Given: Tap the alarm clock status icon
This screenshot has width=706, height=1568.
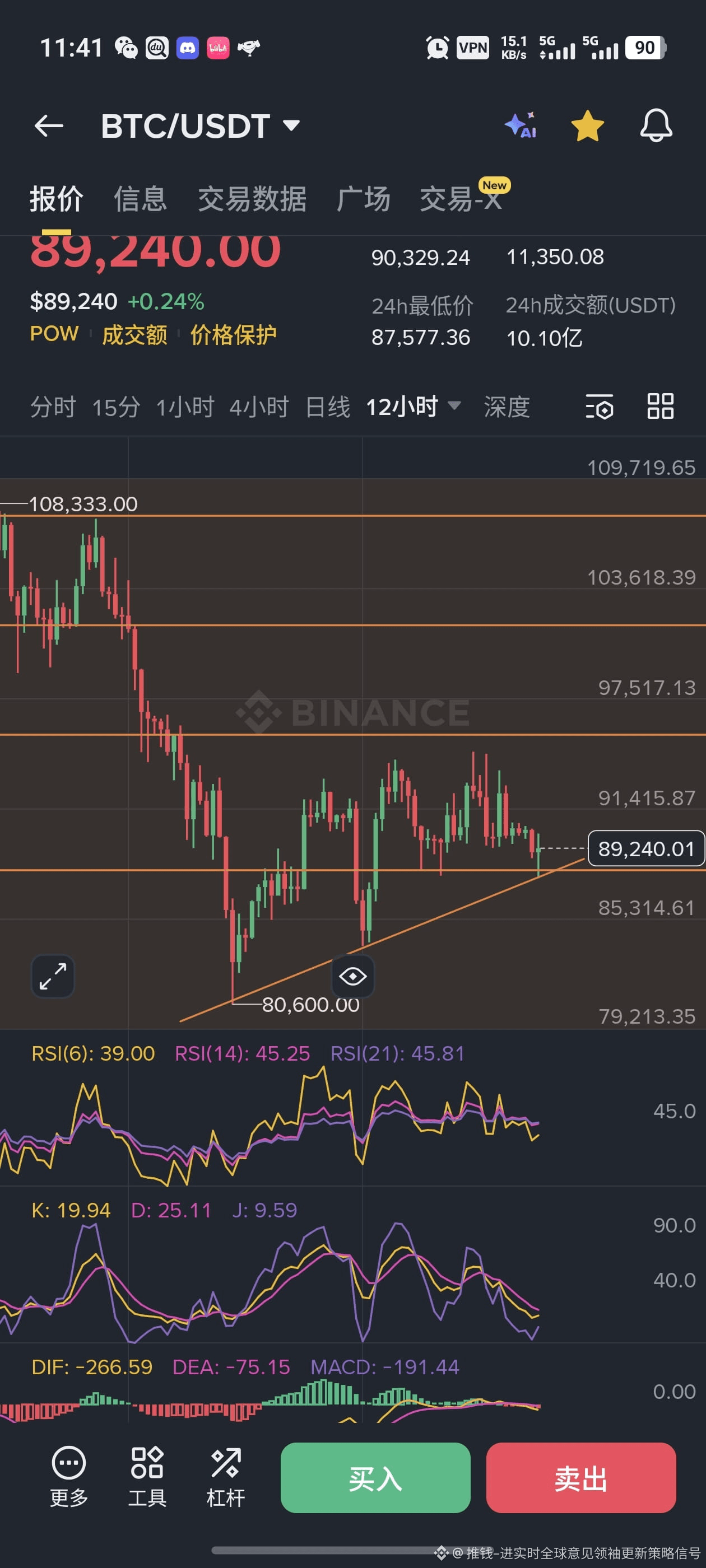Looking at the screenshot, I should click(x=438, y=48).
